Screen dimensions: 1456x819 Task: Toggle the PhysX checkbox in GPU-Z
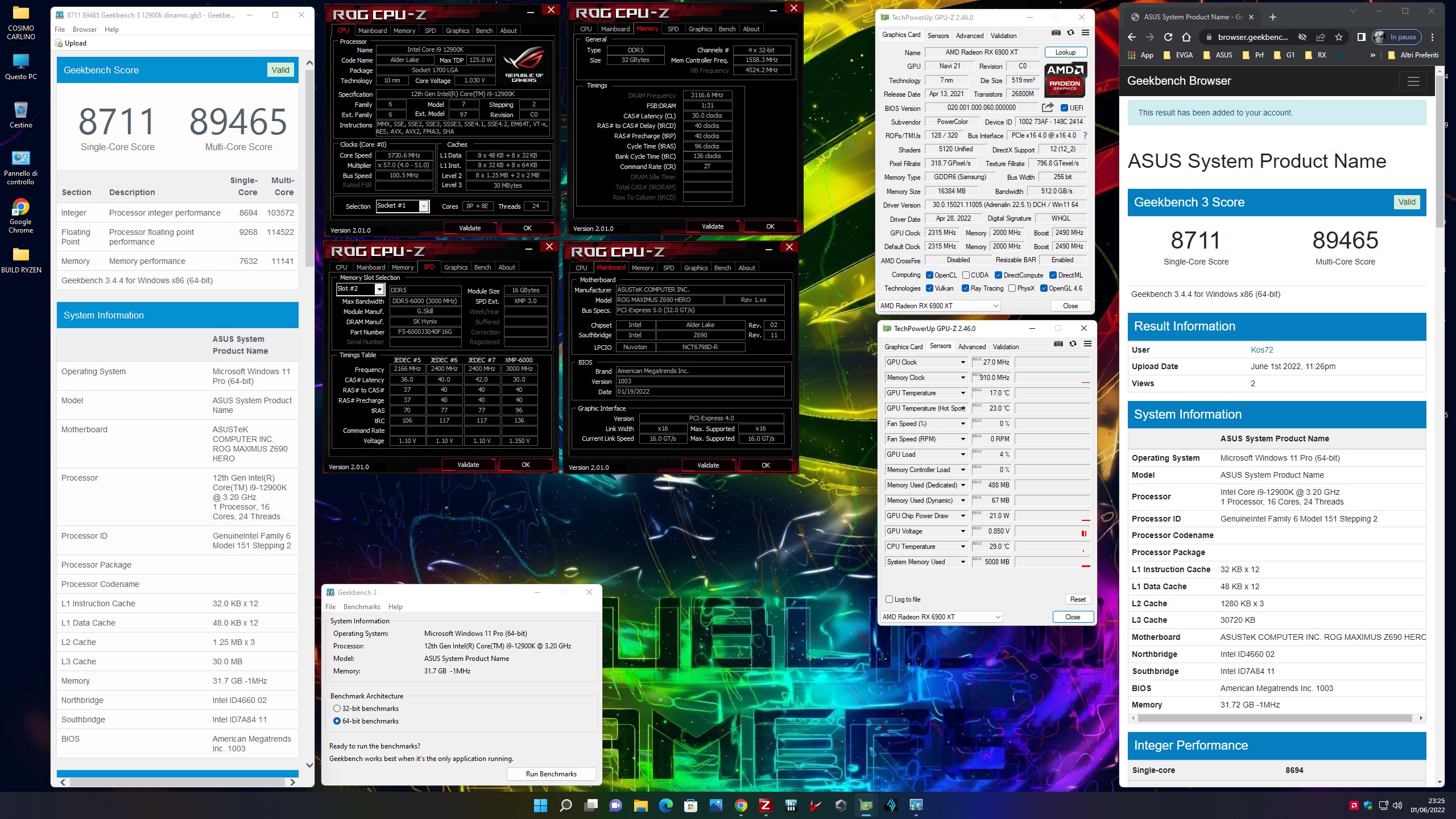pyautogui.click(x=1012, y=288)
